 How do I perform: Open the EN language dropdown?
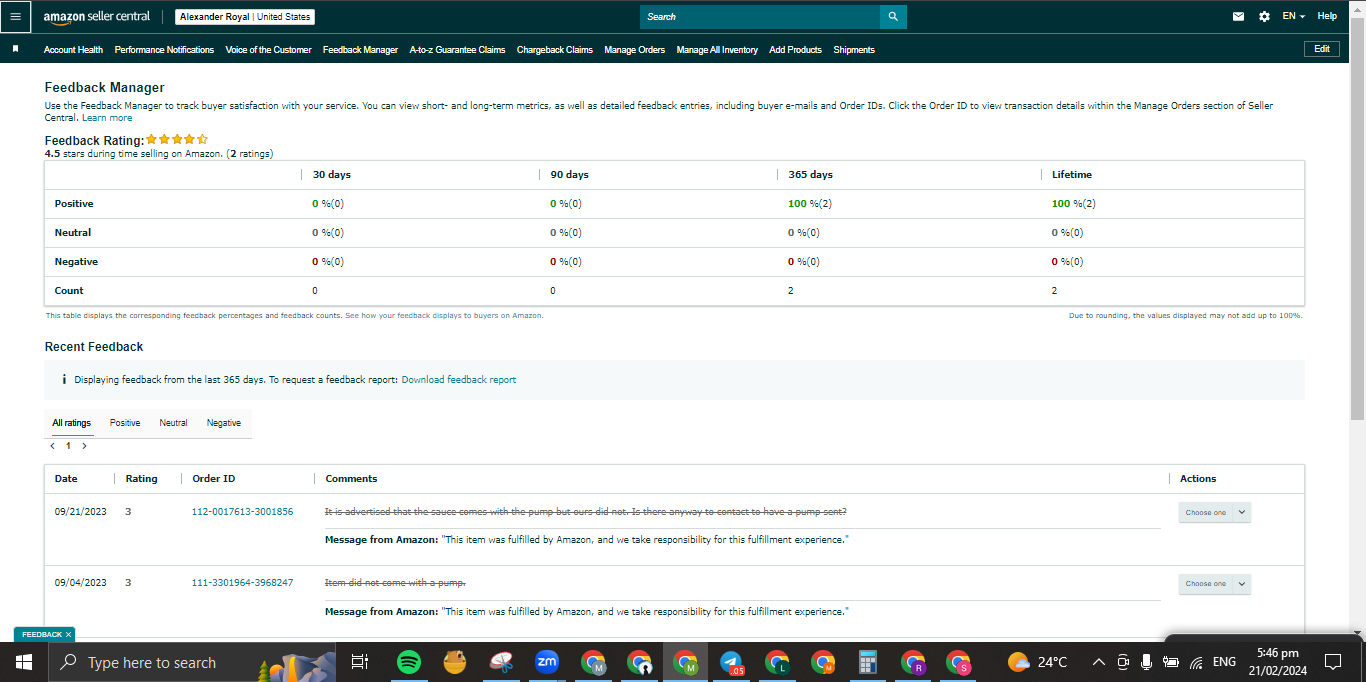[1294, 16]
